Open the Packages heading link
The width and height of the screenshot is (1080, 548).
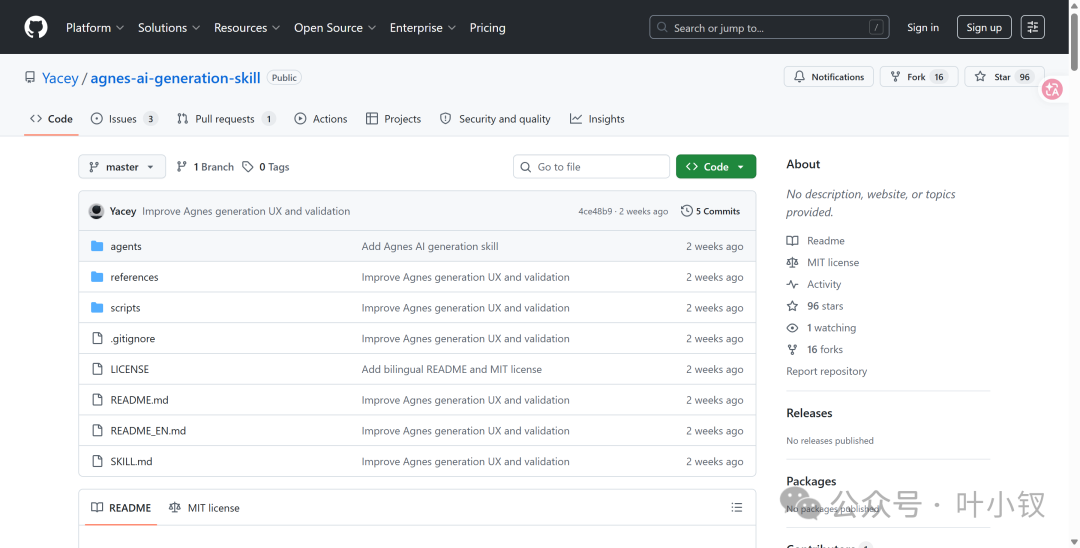(811, 481)
